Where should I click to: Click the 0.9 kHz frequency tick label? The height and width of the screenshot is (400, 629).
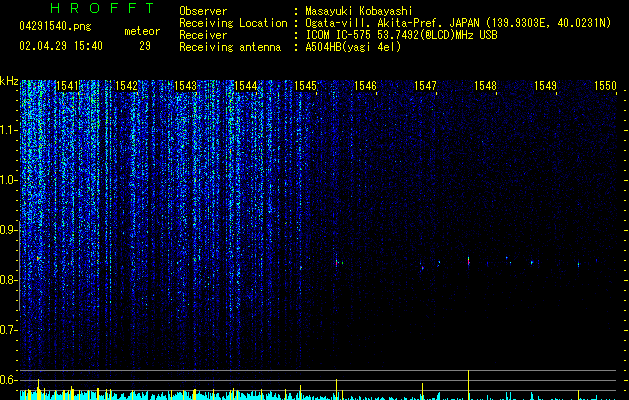tap(8, 230)
